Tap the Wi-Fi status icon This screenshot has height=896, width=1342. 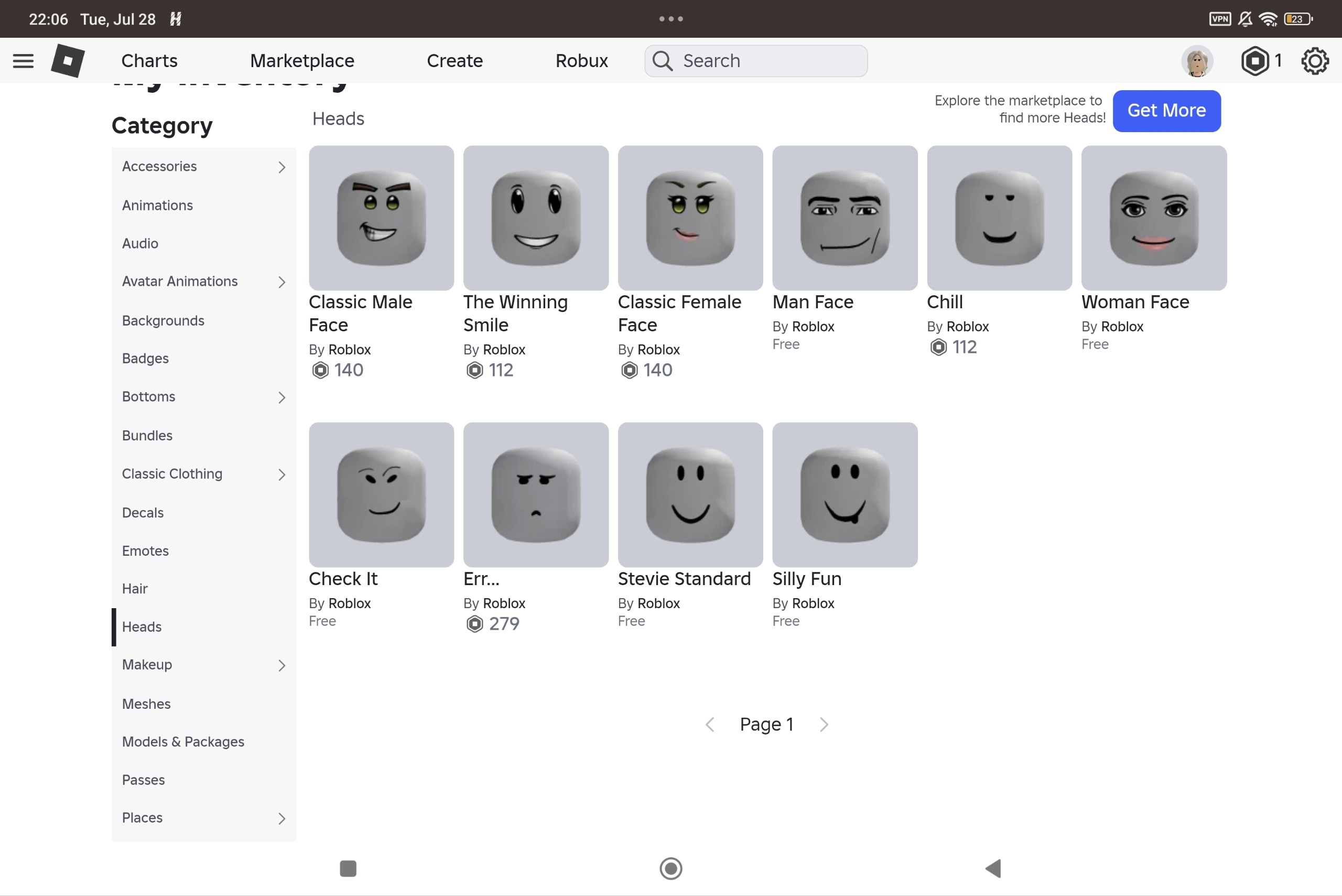1269,19
